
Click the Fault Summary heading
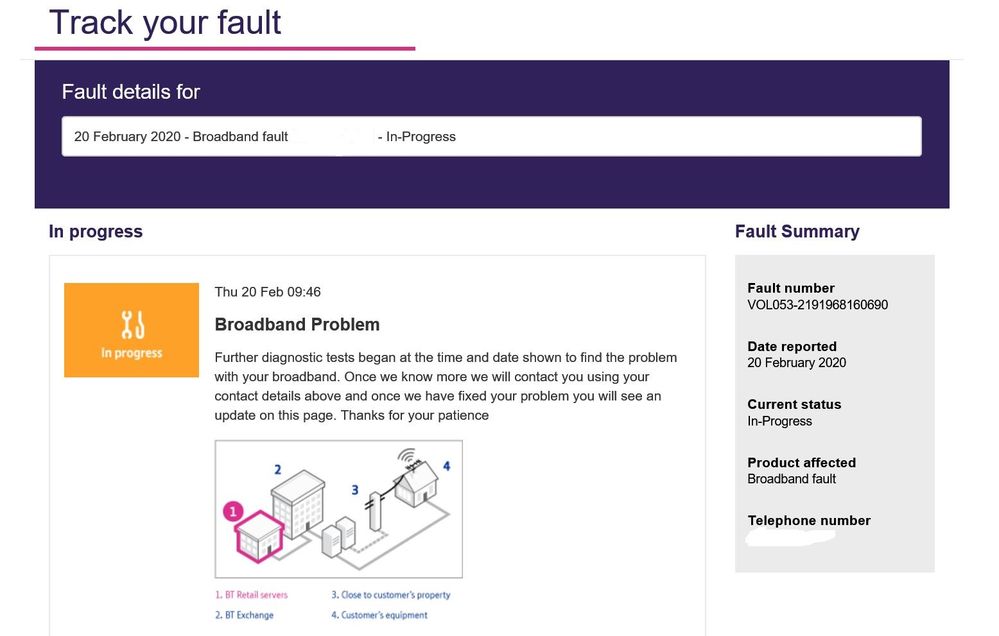click(797, 232)
